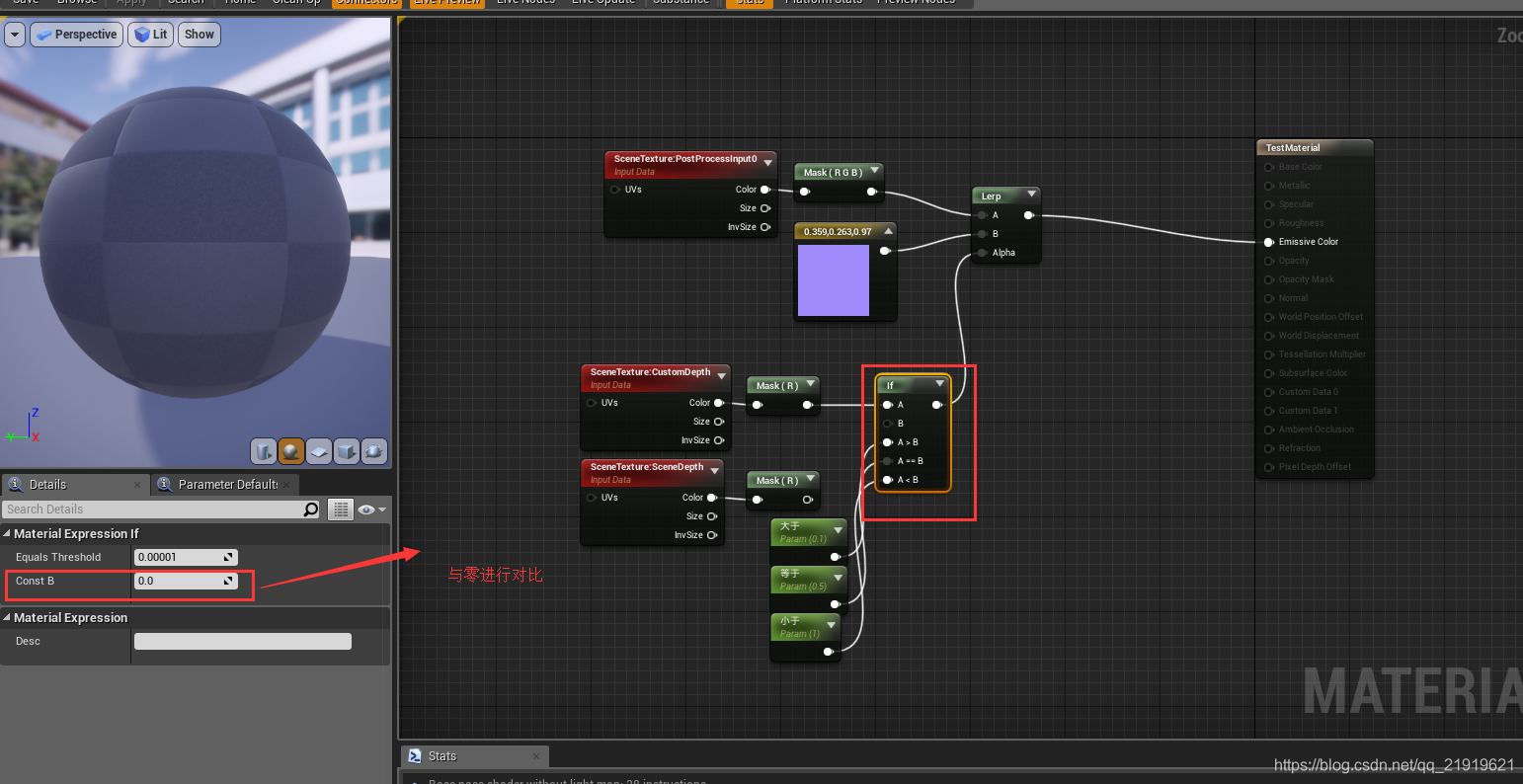This screenshot has height=784, width=1523.
Task: Select the plane preview mesh icon
Action: (318, 451)
